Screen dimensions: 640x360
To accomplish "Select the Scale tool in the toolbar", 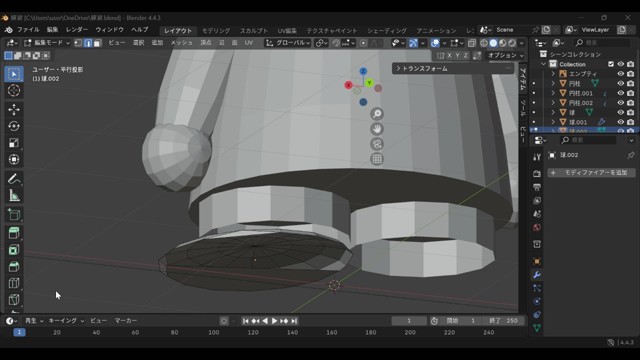I will pyautogui.click(x=14, y=143).
